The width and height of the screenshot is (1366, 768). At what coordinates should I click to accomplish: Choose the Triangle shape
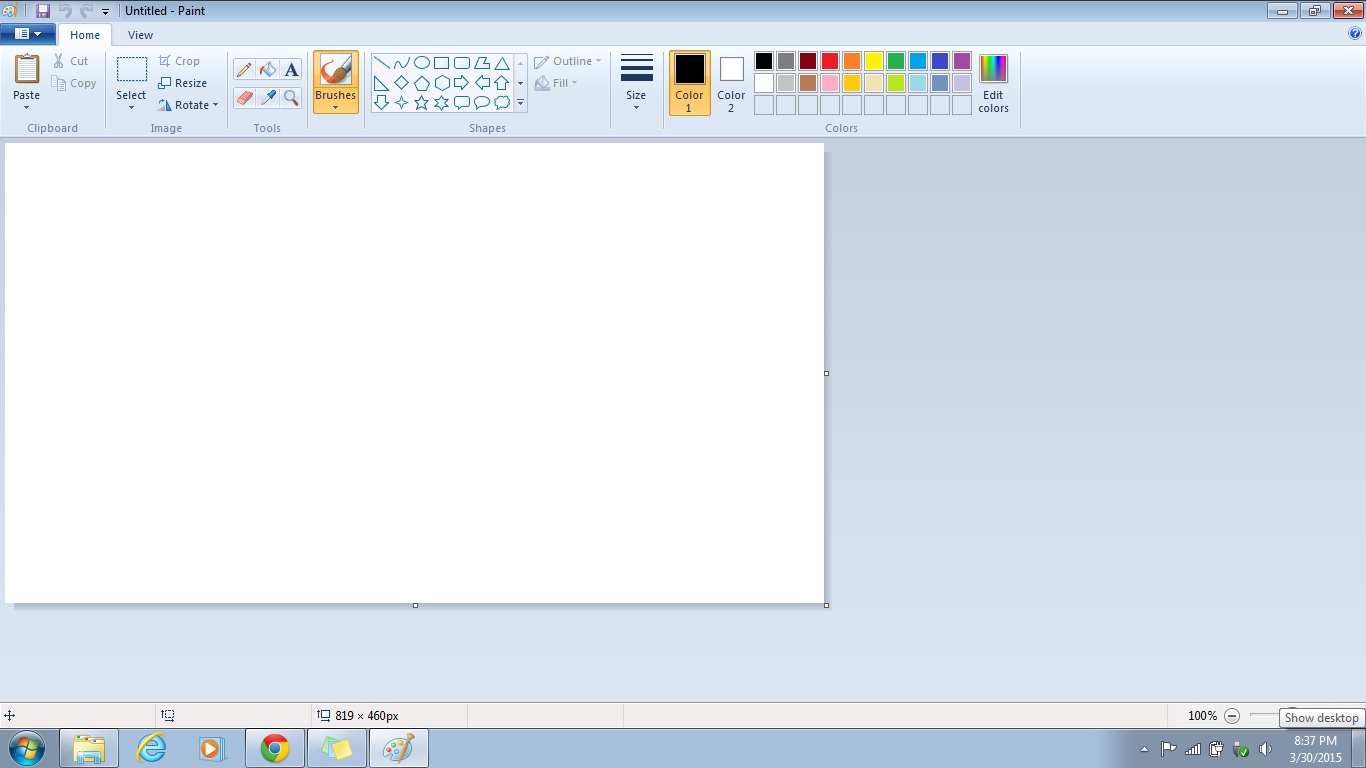coord(502,63)
